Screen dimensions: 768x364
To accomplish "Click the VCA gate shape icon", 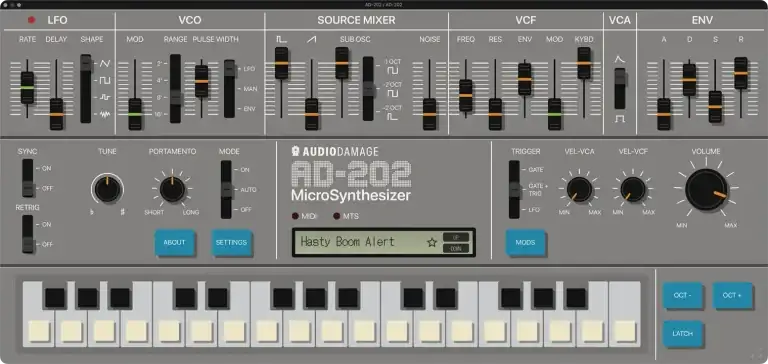I will point(620,119).
